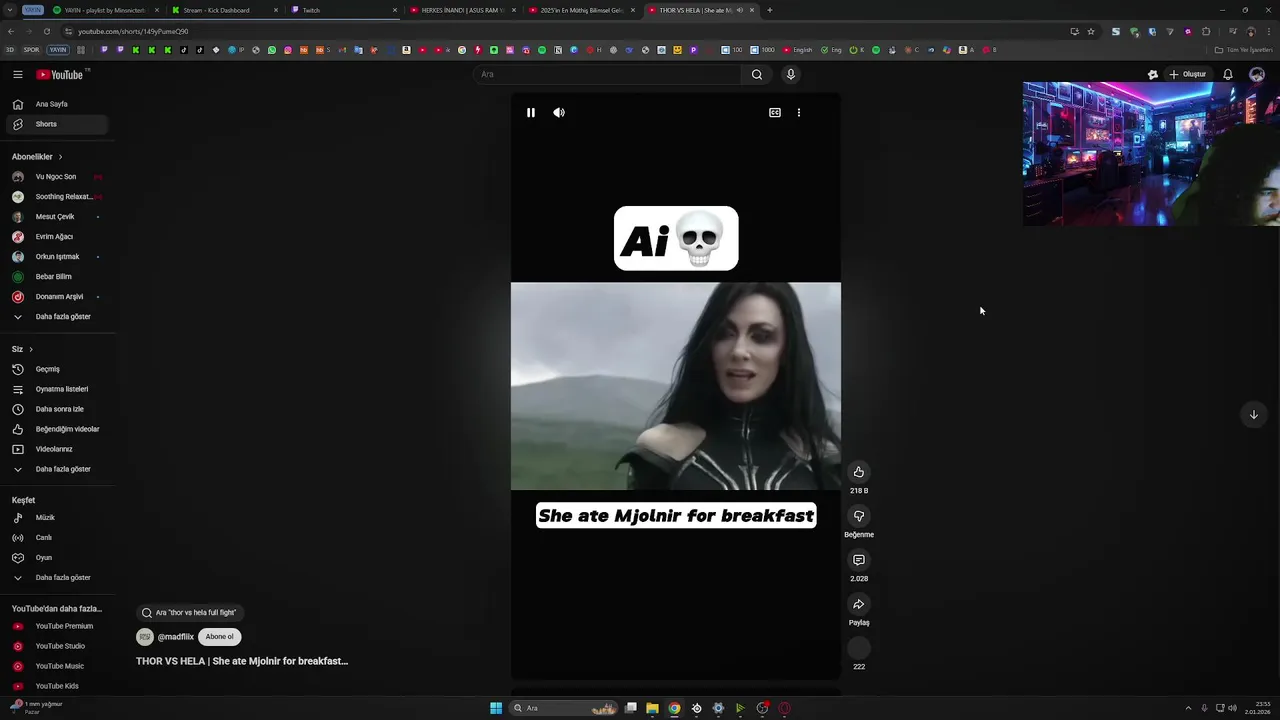Image resolution: width=1280 pixels, height=720 pixels.
Task: Click Windows taskbar search box
Action: pos(565,708)
